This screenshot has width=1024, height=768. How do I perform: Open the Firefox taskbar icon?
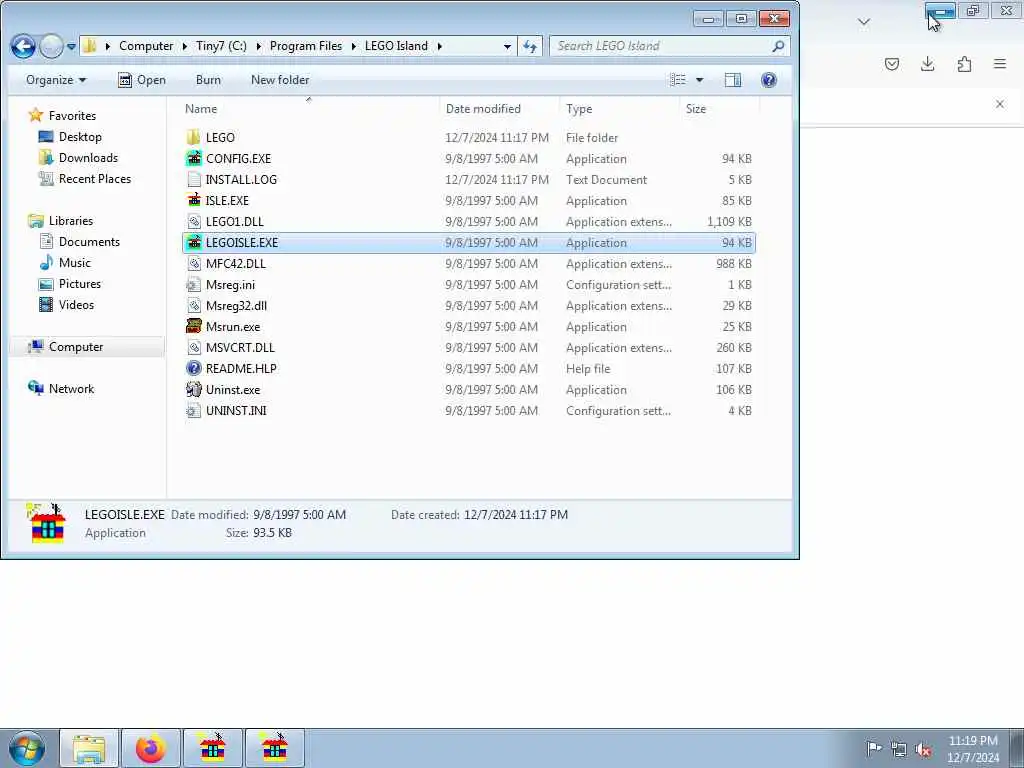[150, 748]
